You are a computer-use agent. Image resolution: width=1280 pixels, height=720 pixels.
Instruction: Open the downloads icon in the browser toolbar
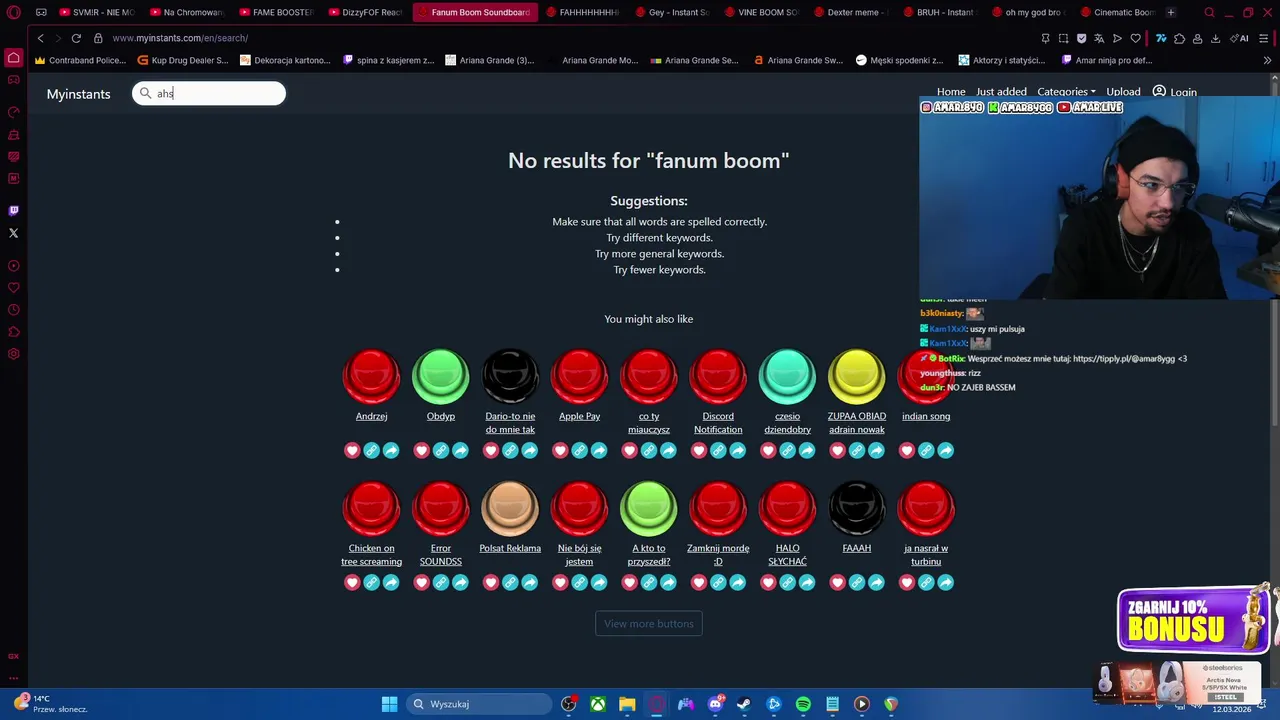tap(1215, 38)
